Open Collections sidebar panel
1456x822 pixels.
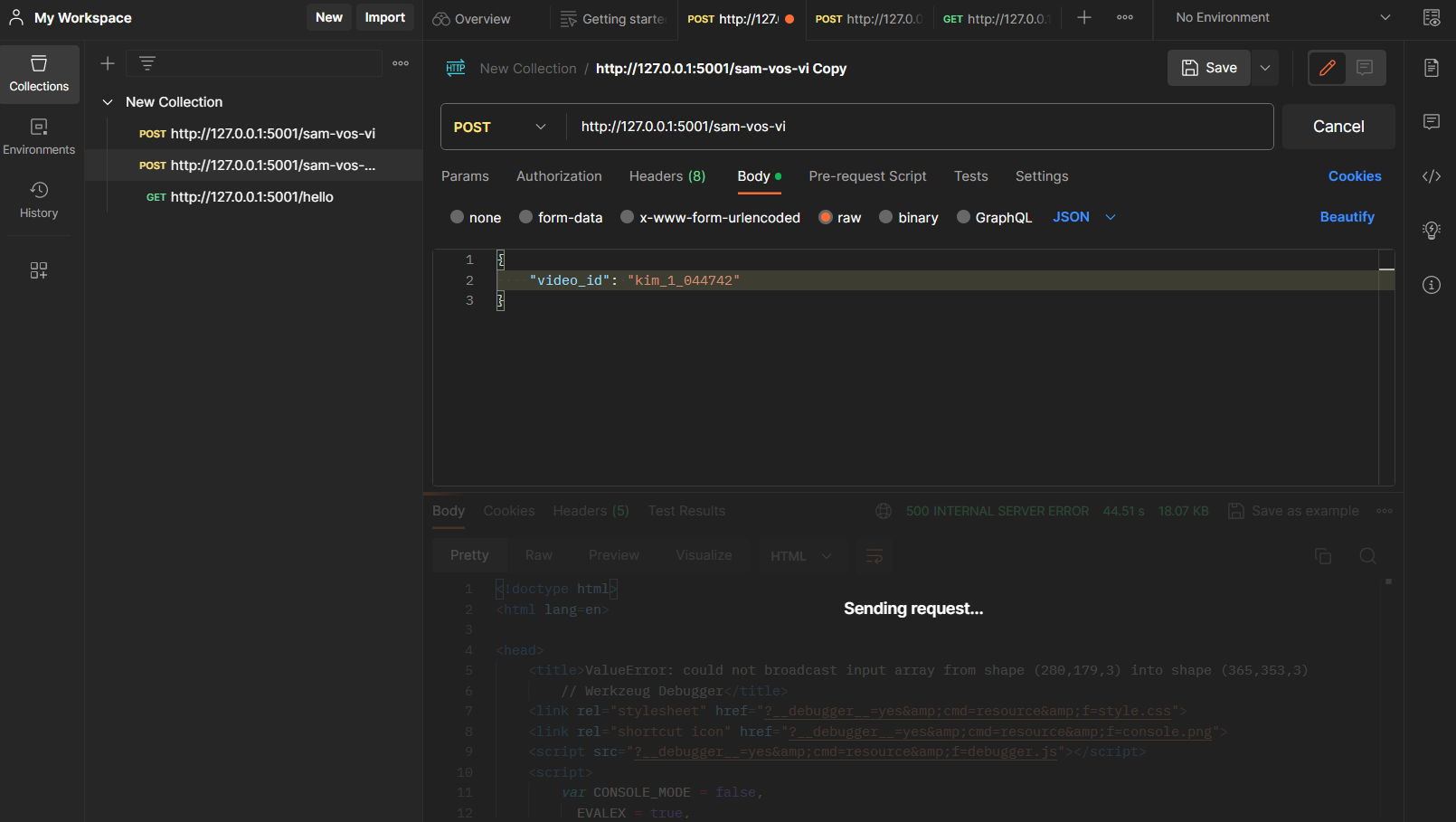tap(39, 73)
